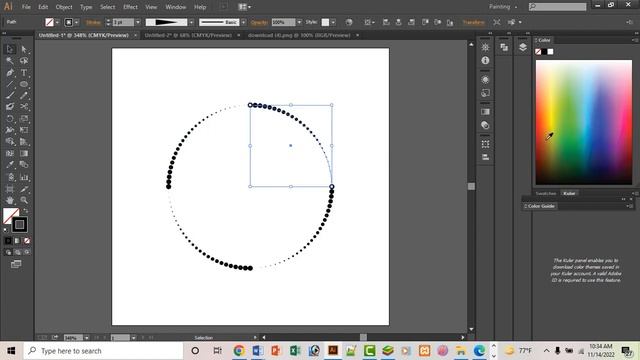This screenshot has width=640, height=360.
Task: Open the fill color dropdown in control bar
Action: [57, 22]
